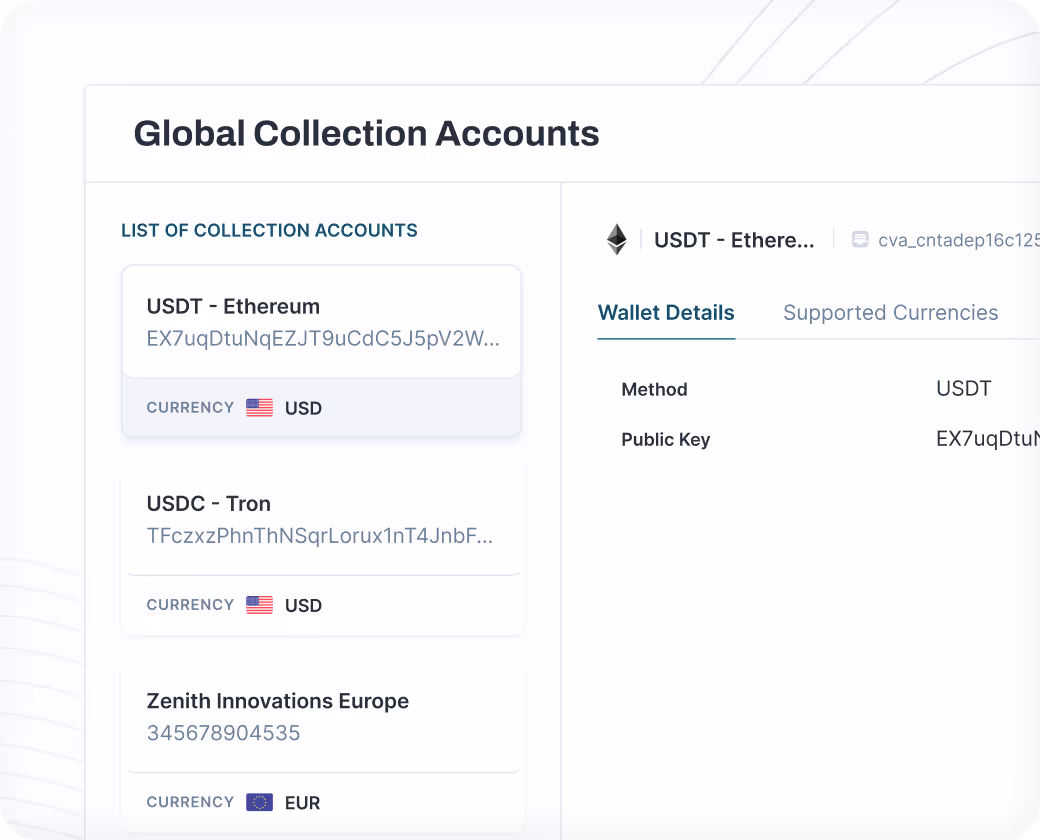This screenshot has width=1040, height=840.
Task: Click the USD currency value in USDC Tron card
Action: pos(303,605)
